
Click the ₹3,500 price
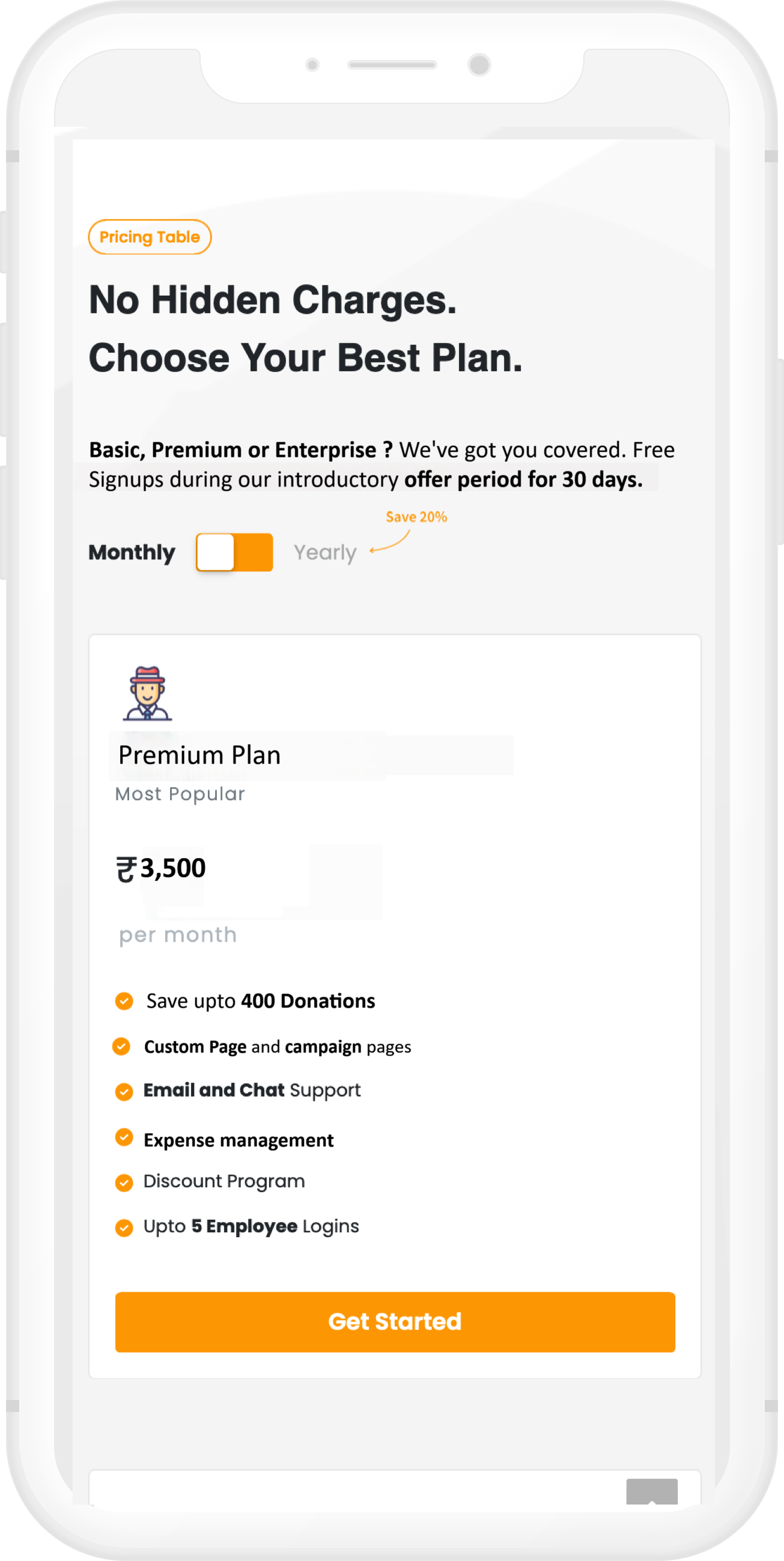coord(161,868)
